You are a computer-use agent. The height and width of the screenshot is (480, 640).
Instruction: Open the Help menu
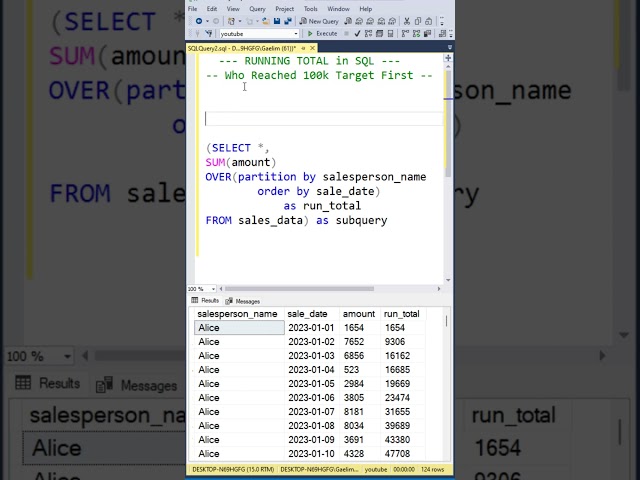366,9
